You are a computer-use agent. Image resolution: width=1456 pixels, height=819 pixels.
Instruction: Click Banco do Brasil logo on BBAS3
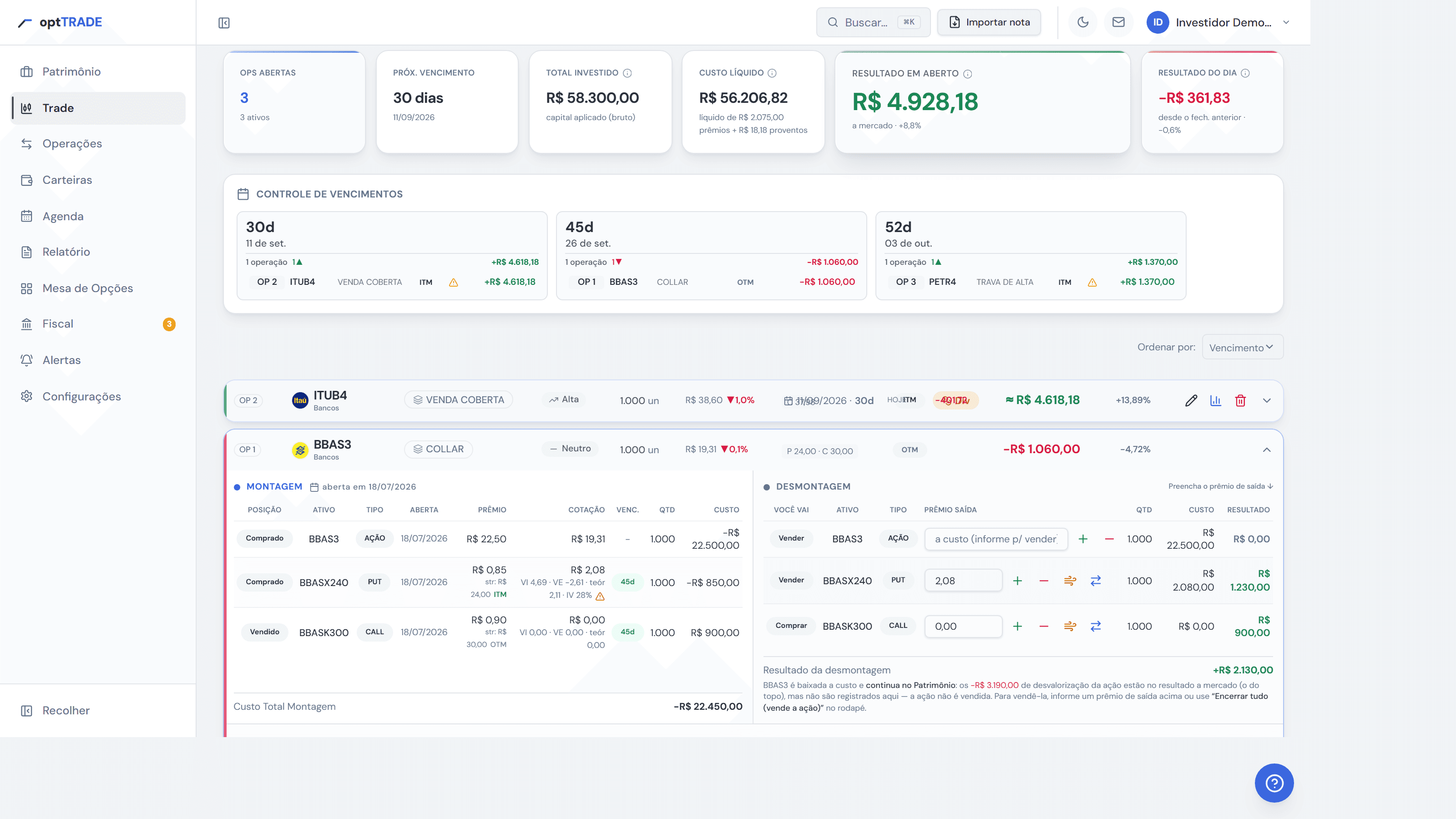click(x=300, y=450)
